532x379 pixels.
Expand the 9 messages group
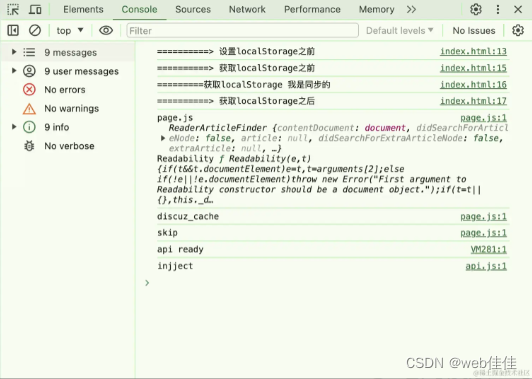tap(14, 52)
